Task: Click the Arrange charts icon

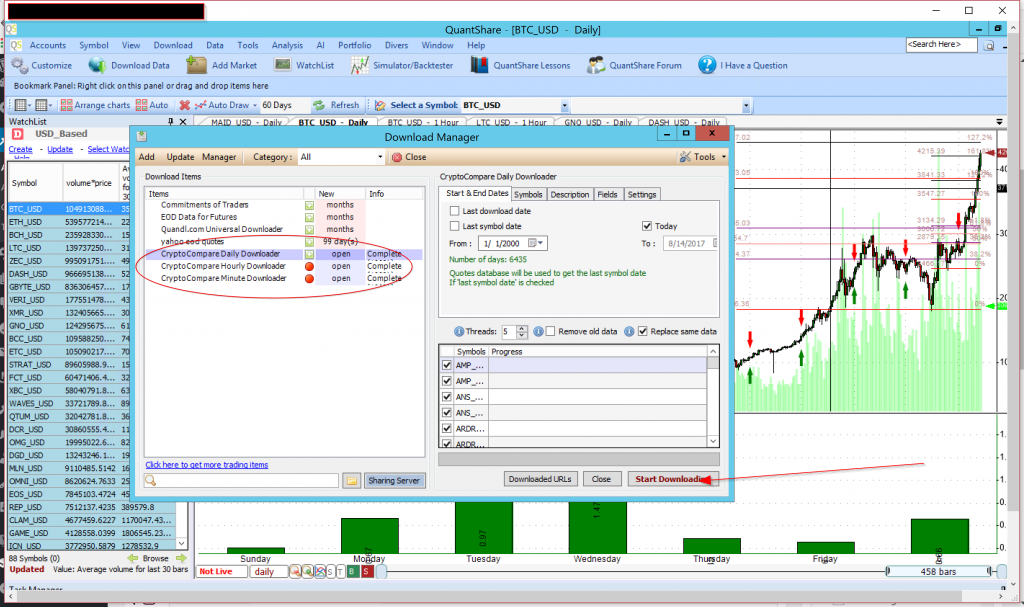Action: point(66,105)
